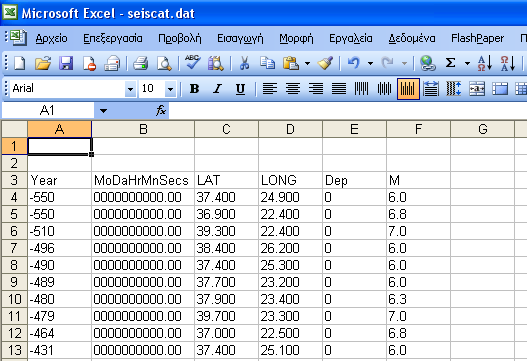527x361 pixels.
Task: Paste with the clipboard icon
Action: pyautogui.click(x=291, y=63)
